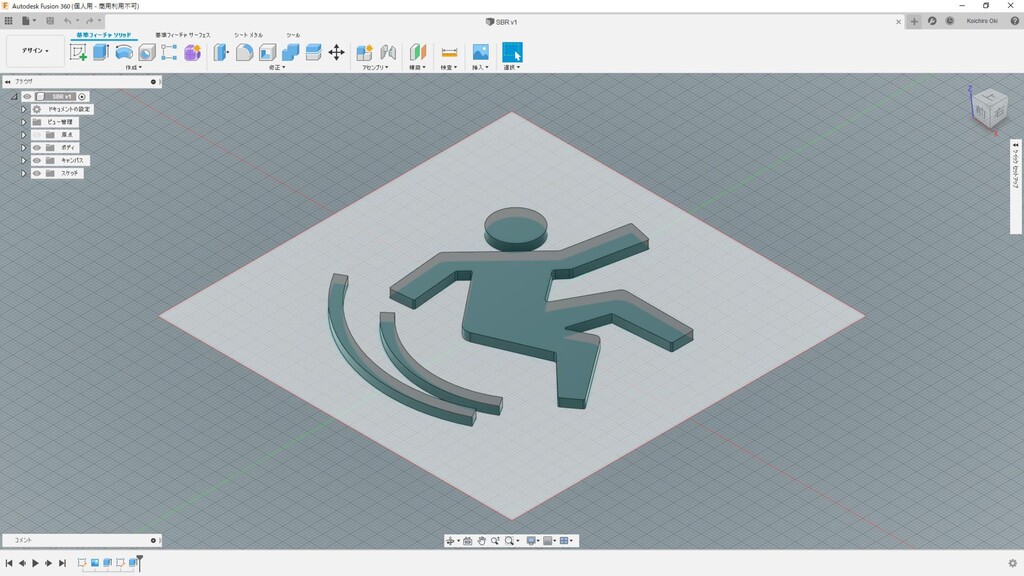Expand キャンバス node
1024x576 pixels.
[x=24, y=160]
